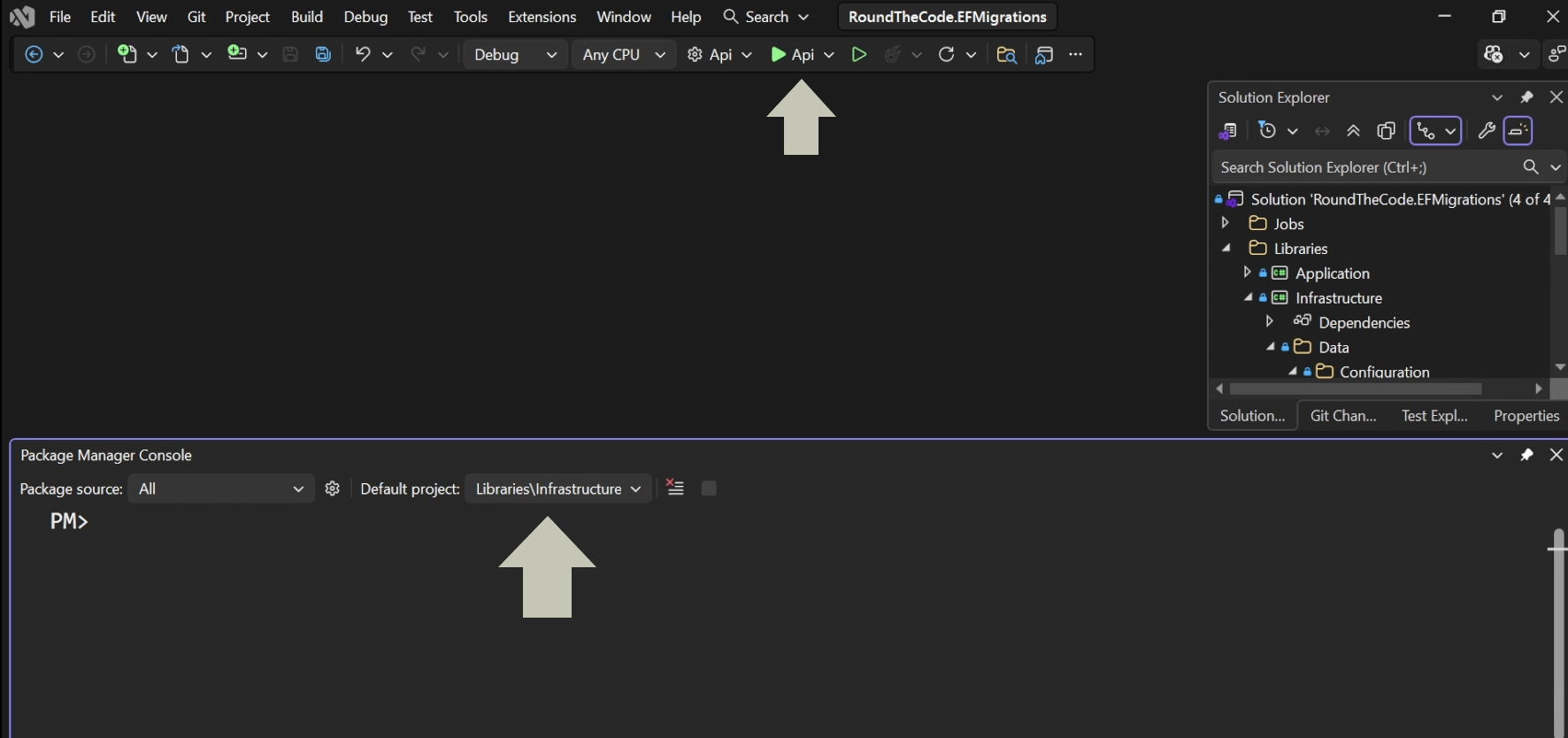Screen dimensions: 1568x738
Task: Click the Restart/refresh icon in toolbar
Action: 946,55
